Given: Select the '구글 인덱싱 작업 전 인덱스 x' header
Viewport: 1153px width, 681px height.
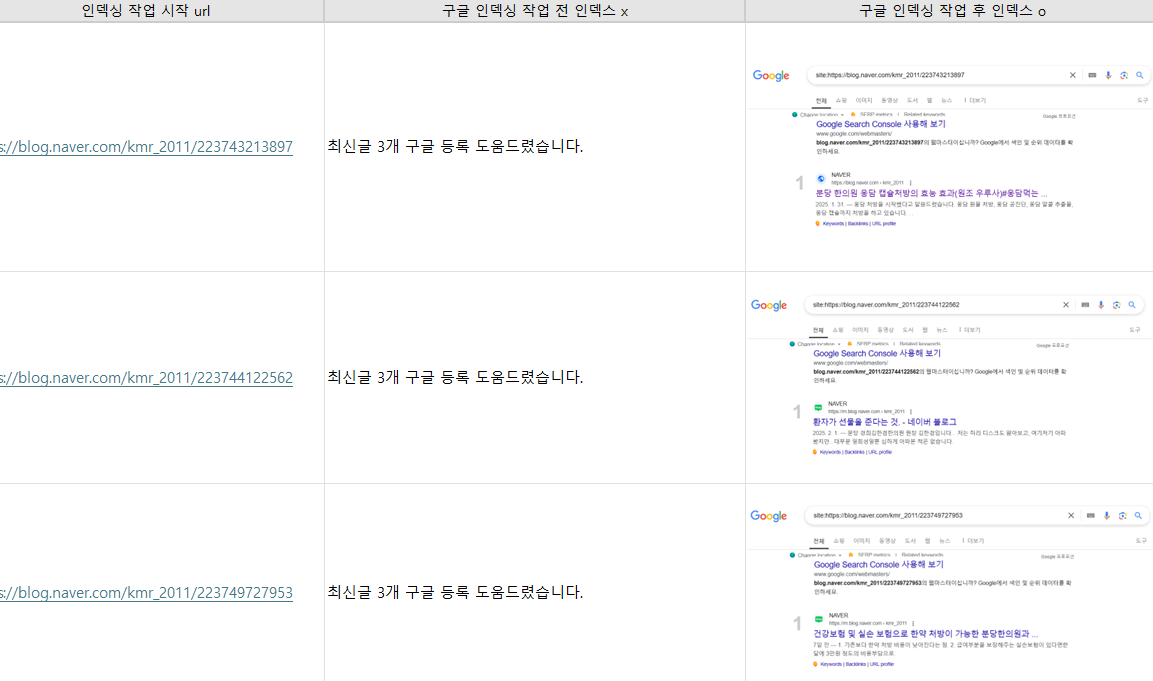Looking at the screenshot, I should 535,11.
